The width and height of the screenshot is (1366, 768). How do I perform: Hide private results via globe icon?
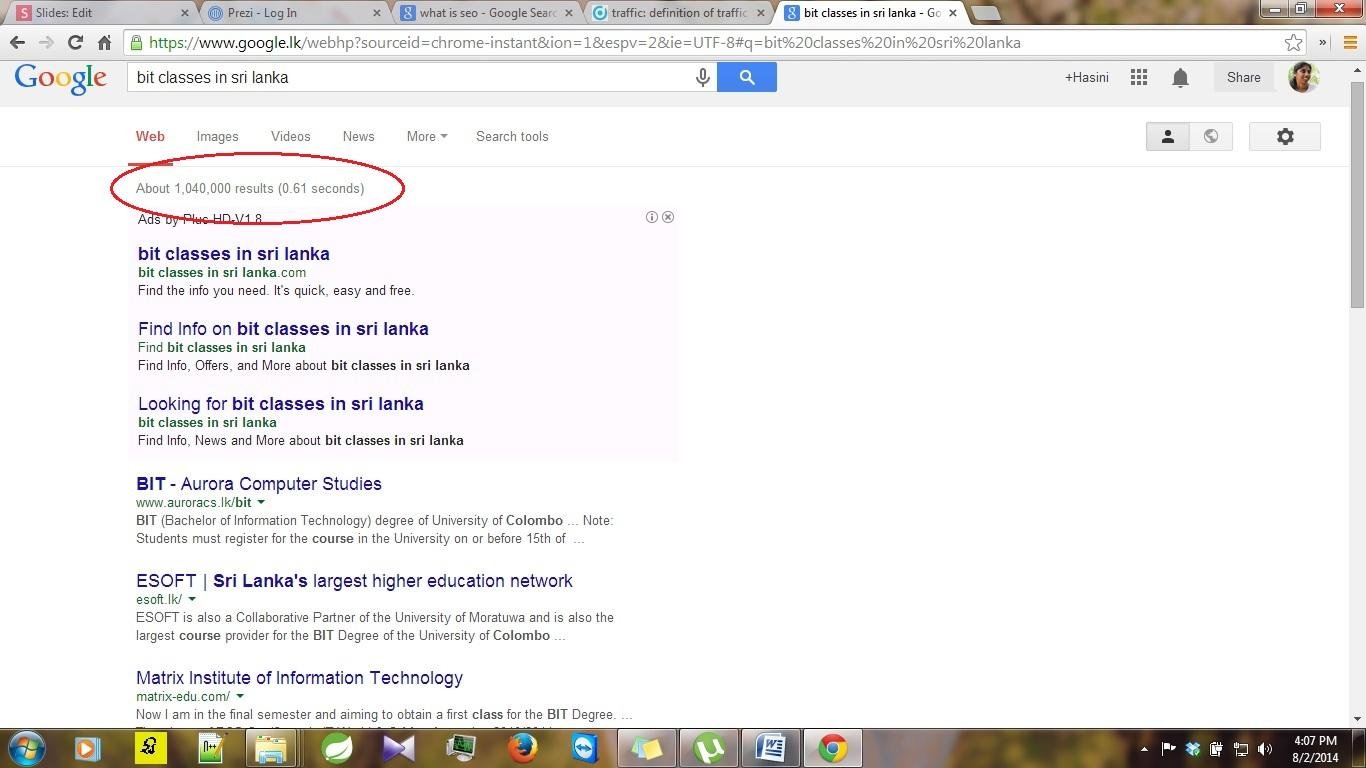[x=1211, y=136]
